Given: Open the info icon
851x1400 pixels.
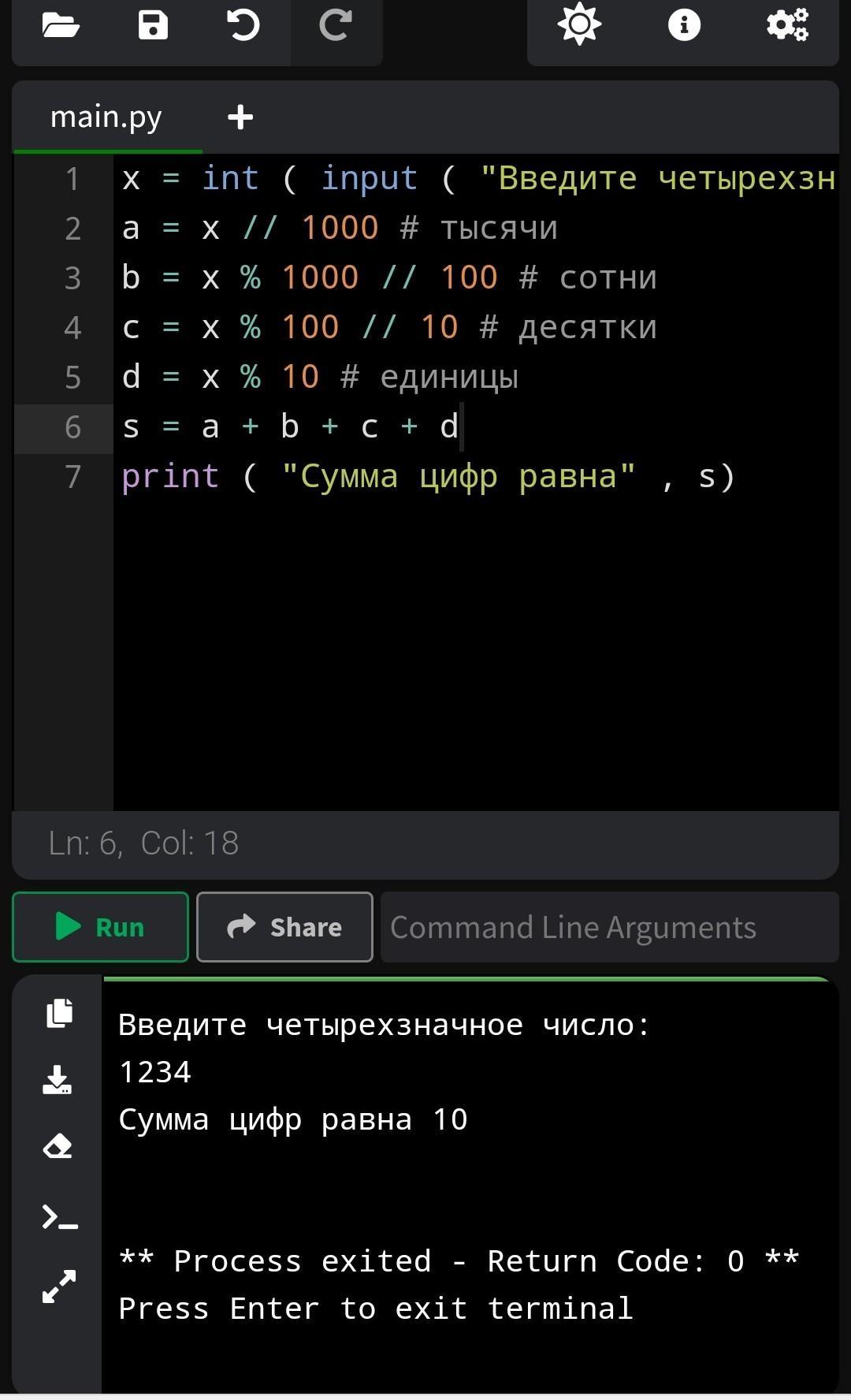Looking at the screenshot, I should [x=684, y=25].
